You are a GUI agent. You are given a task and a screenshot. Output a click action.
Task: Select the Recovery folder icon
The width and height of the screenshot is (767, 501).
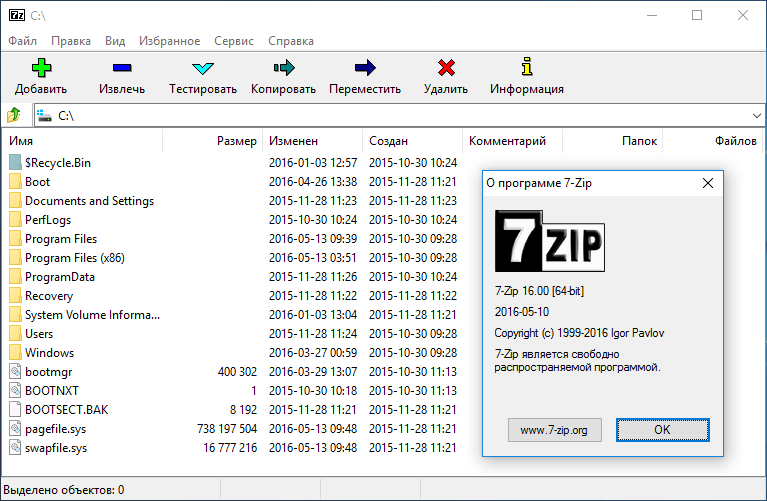click(x=15, y=296)
